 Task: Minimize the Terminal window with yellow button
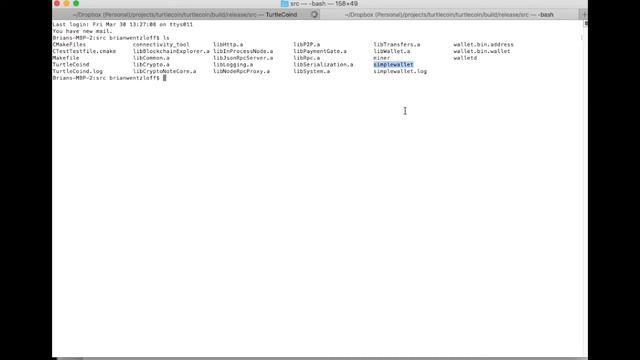coord(67,3)
